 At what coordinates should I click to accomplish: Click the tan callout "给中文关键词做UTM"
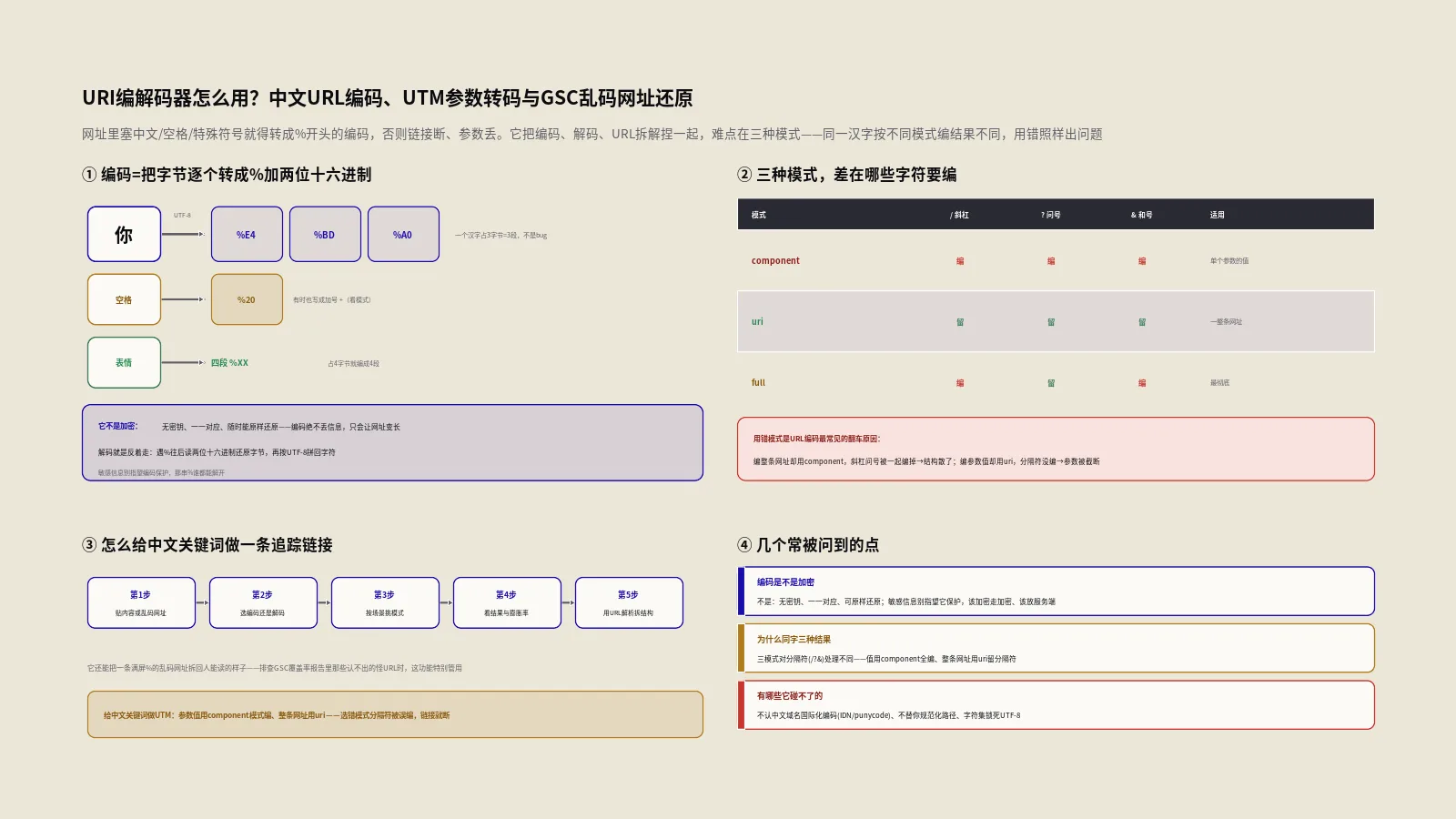[395, 714]
